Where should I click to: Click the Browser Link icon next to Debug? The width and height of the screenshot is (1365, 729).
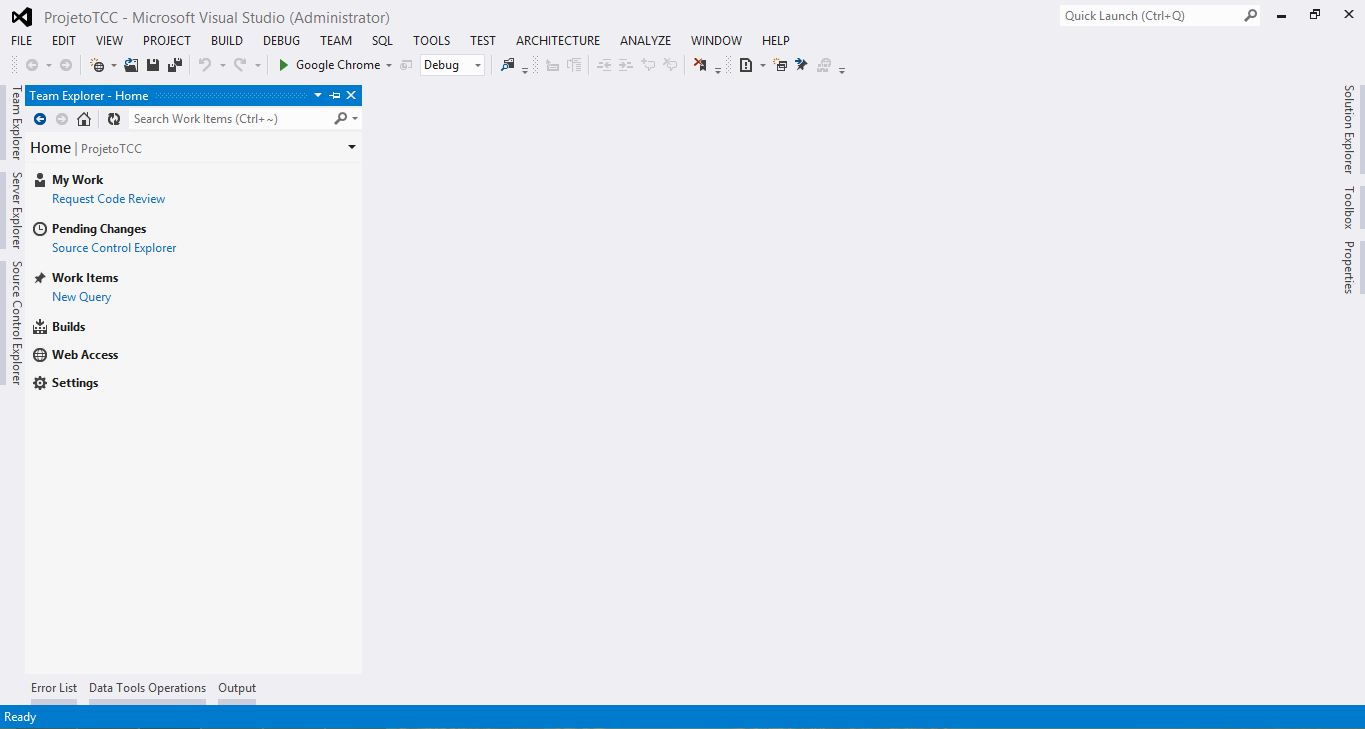(x=406, y=65)
